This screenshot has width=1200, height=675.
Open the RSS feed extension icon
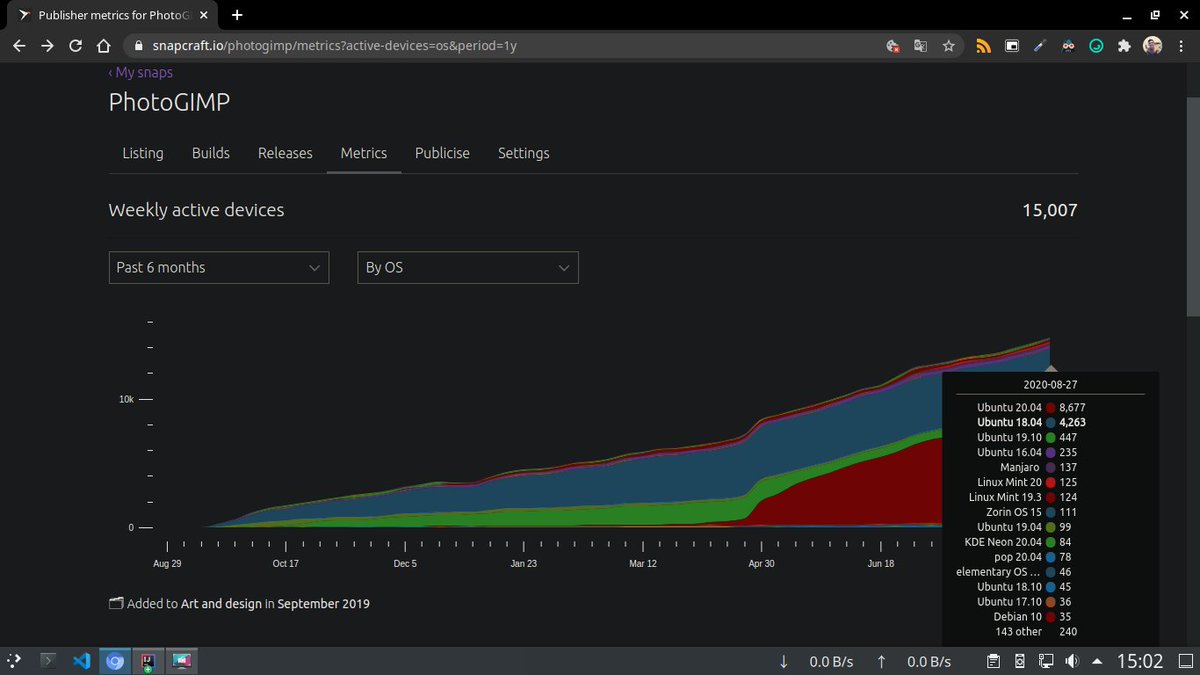point(983,46)
